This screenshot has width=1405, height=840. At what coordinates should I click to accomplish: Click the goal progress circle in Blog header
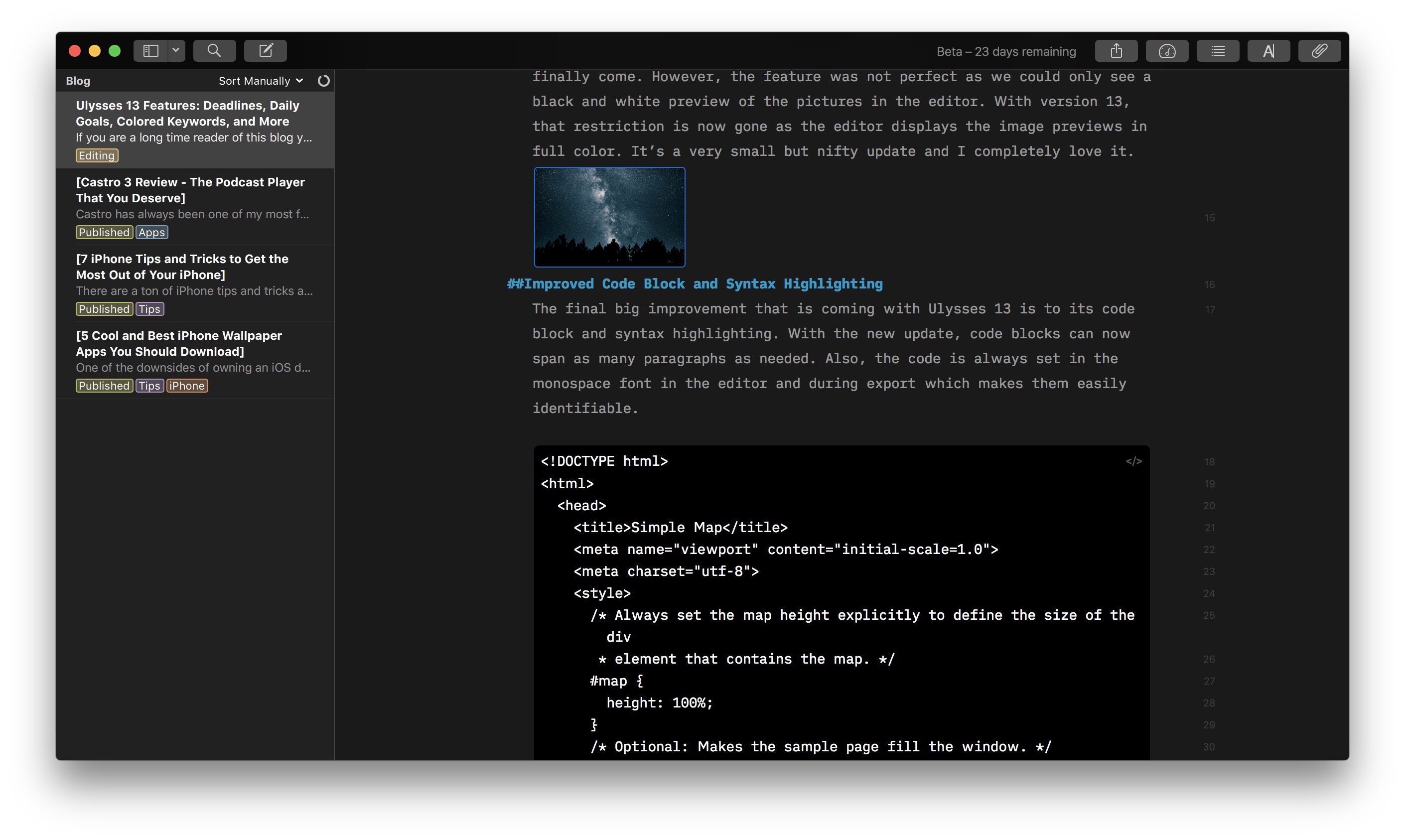coord(324,81)
